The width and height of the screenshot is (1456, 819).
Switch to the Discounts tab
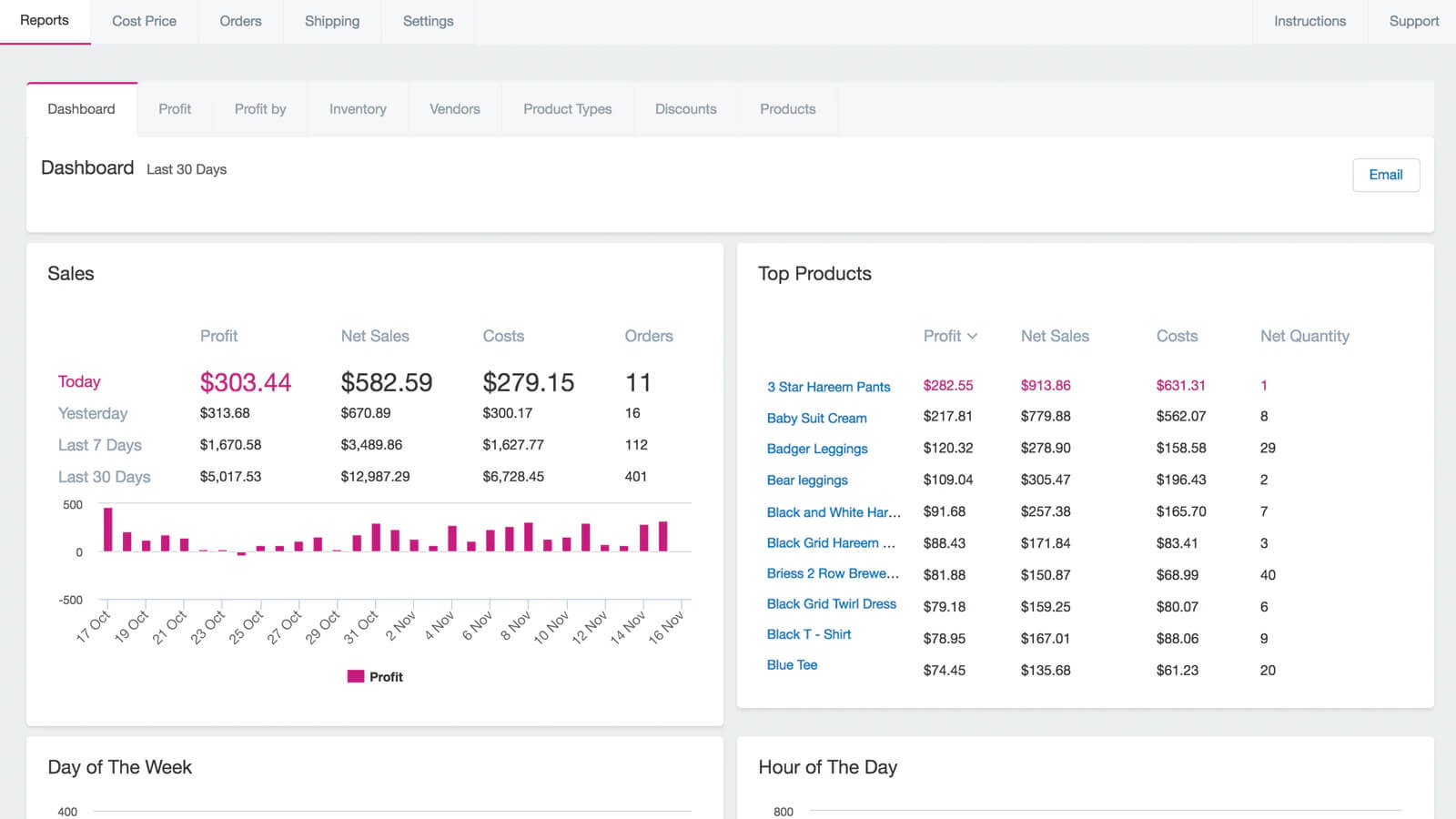point(685,108)
